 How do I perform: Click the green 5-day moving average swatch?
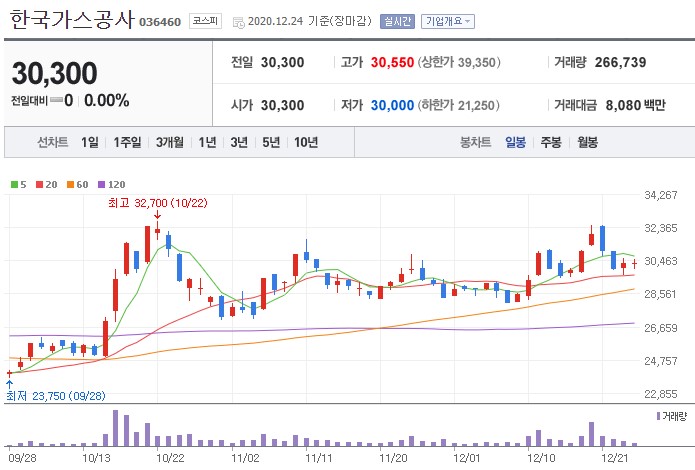(15, 184)
